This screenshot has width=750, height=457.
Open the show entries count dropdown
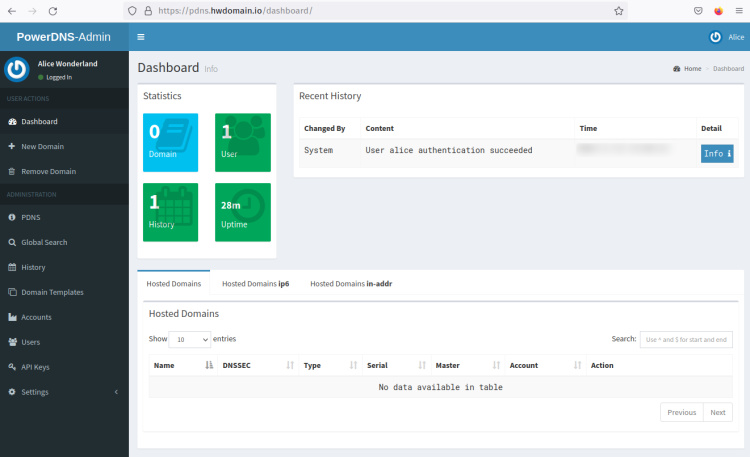190,339
